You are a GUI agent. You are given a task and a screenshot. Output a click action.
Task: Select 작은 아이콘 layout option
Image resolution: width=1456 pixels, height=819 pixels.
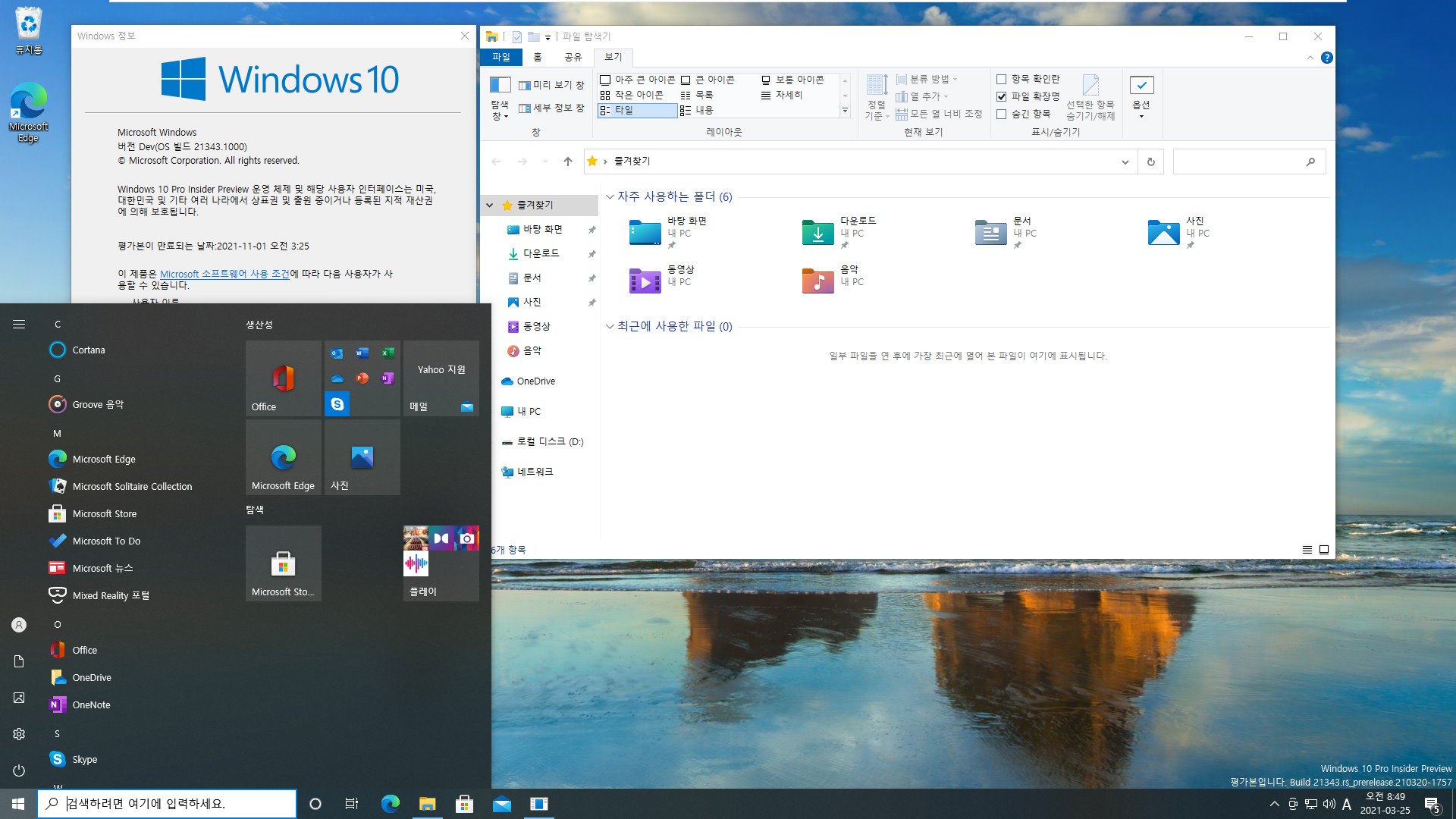[632, 95]
